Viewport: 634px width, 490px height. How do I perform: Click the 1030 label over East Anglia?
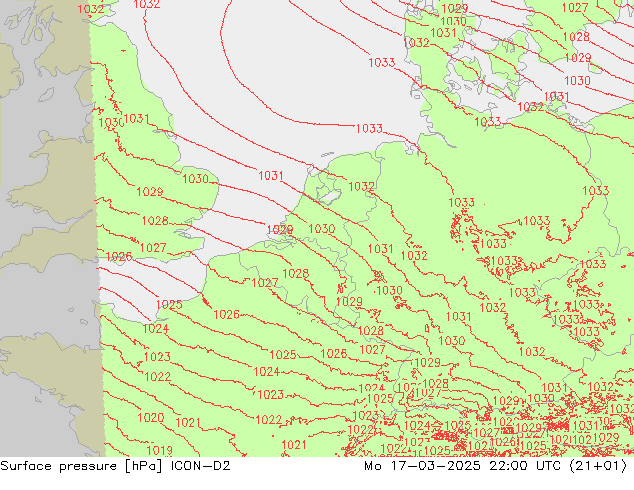[195, 178]
